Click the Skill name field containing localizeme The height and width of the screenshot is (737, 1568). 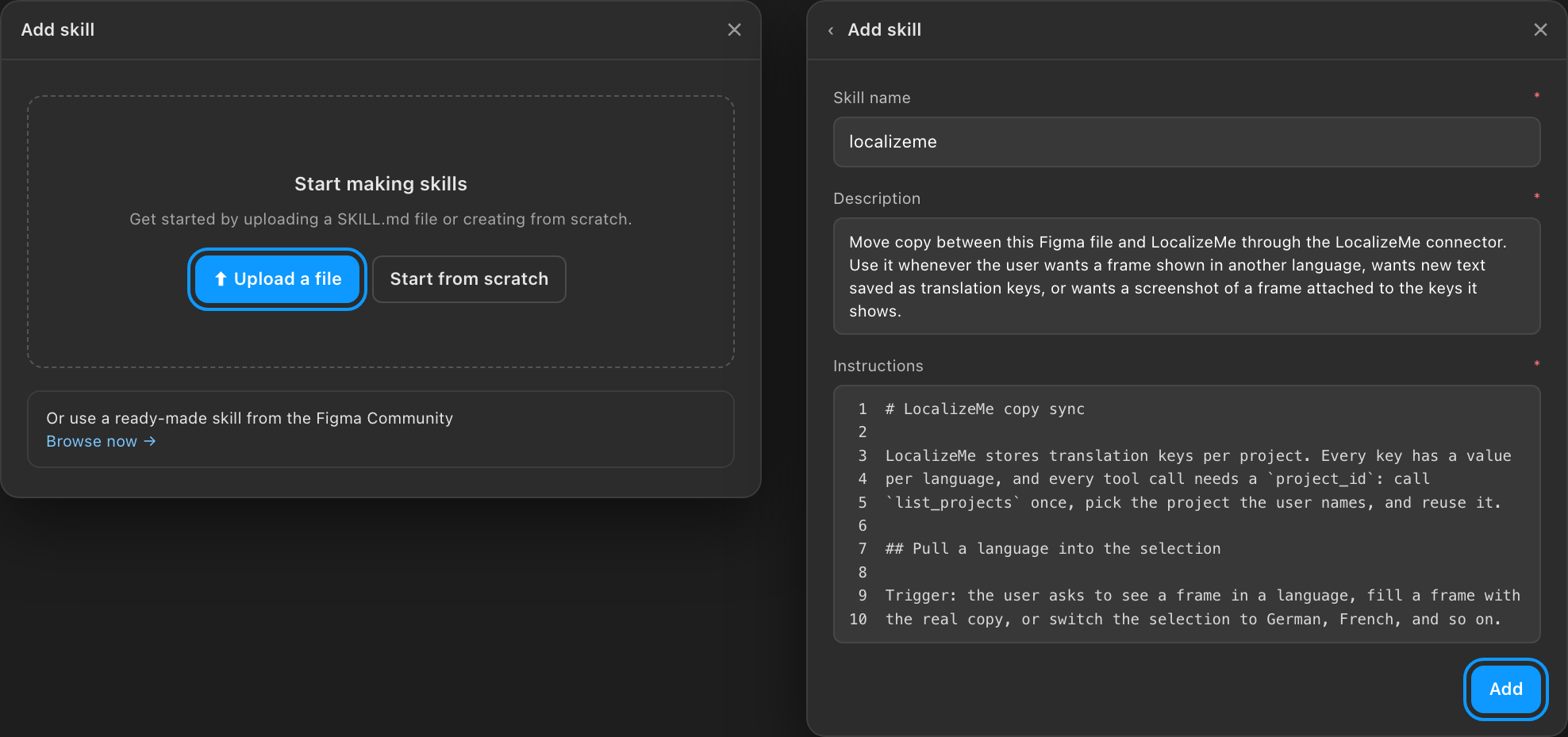click(1186, 142)
